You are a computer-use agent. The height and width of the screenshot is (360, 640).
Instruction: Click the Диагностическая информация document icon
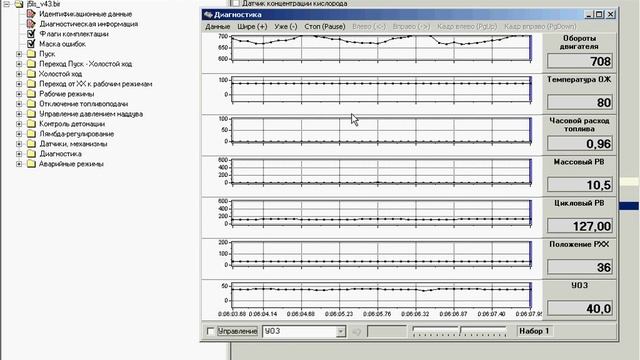[31, 24]
